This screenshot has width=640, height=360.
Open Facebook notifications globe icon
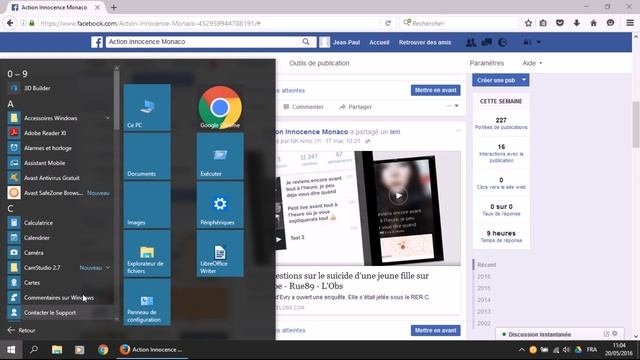pyautogui.click(x=502, y=42)
